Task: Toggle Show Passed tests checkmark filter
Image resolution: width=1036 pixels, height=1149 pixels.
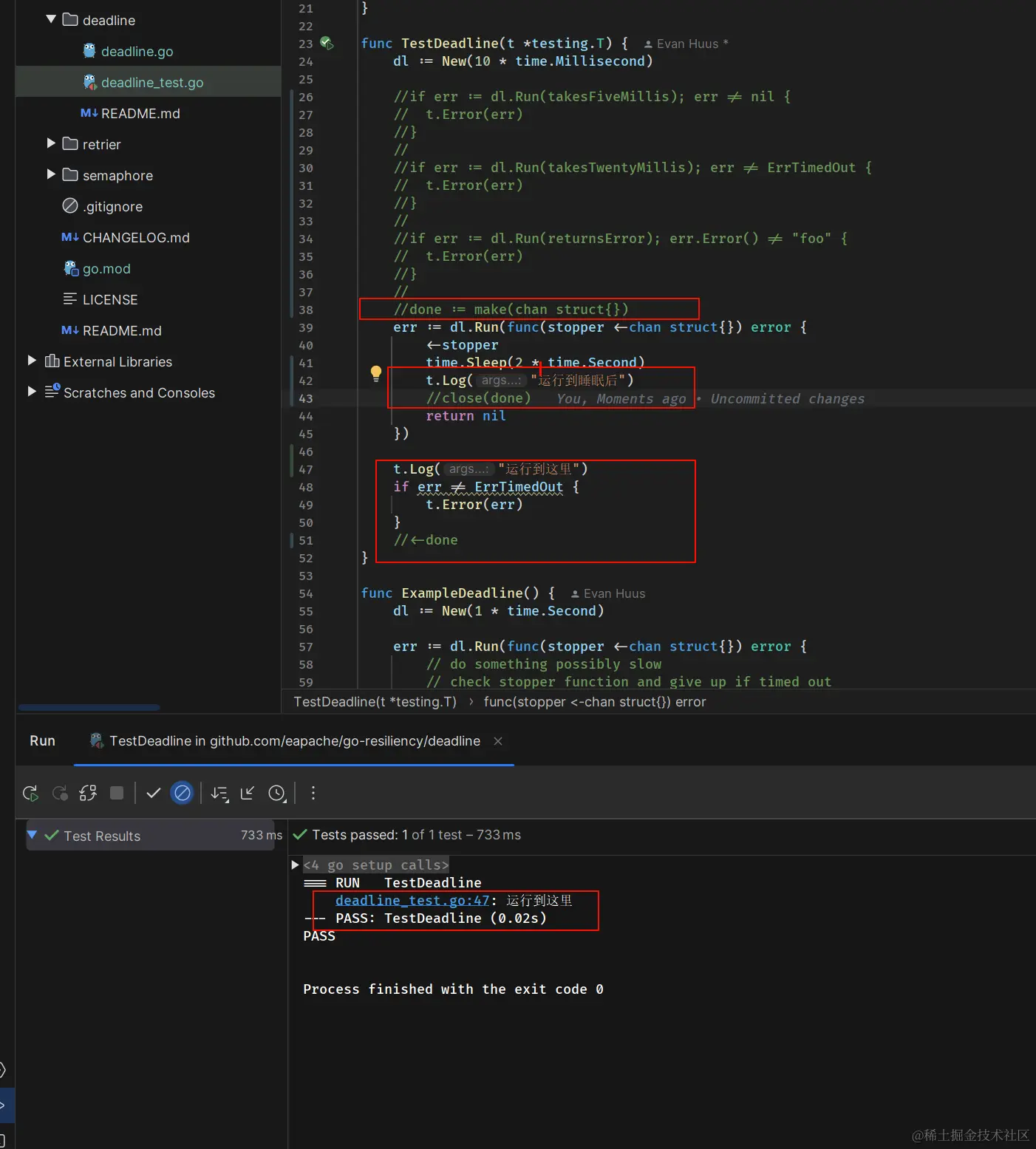Action: [x=154, y=793]
